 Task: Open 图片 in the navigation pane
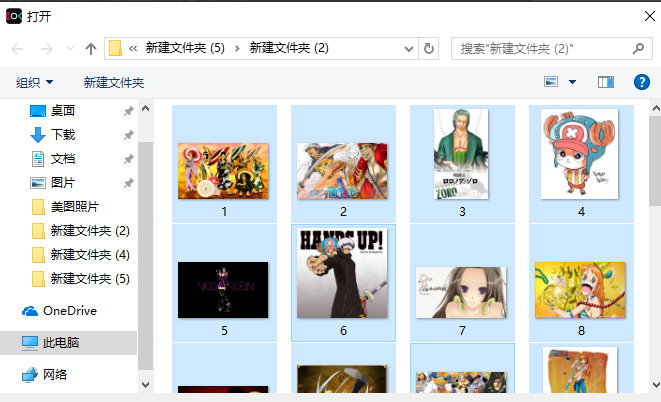click(x=62, y=182)
